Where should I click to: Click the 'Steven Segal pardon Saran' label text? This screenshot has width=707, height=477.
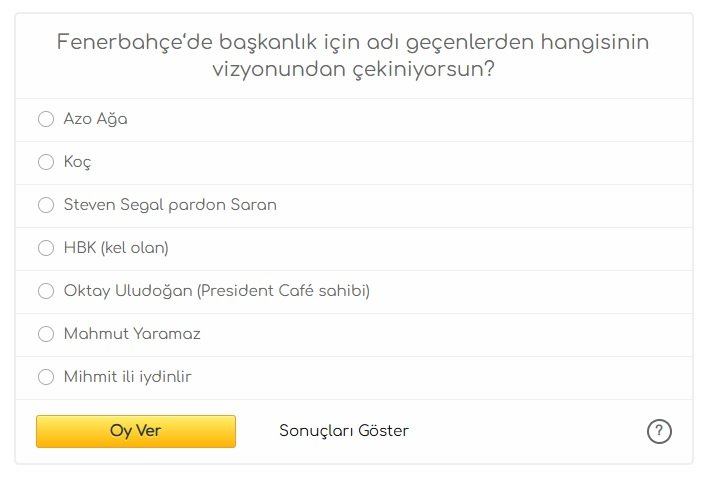tap(170, 205)
